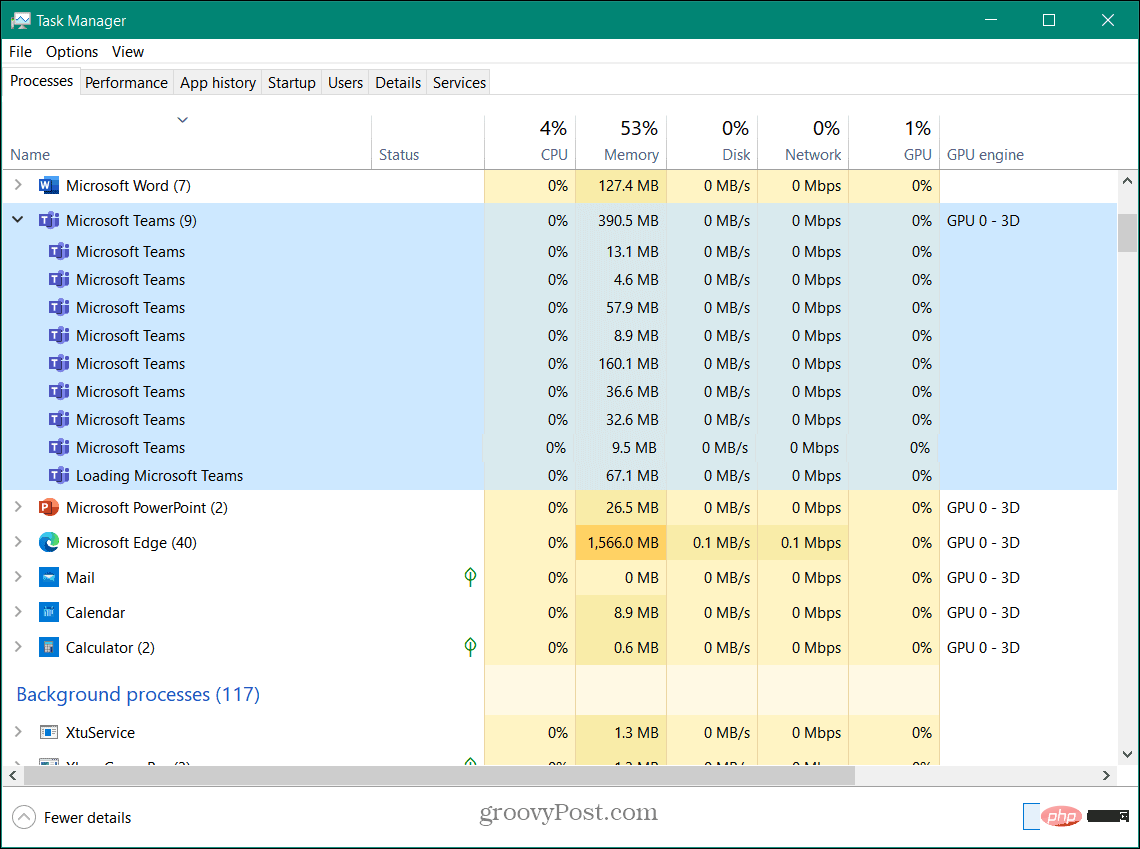Expand the Mail process group

[18, 577]
